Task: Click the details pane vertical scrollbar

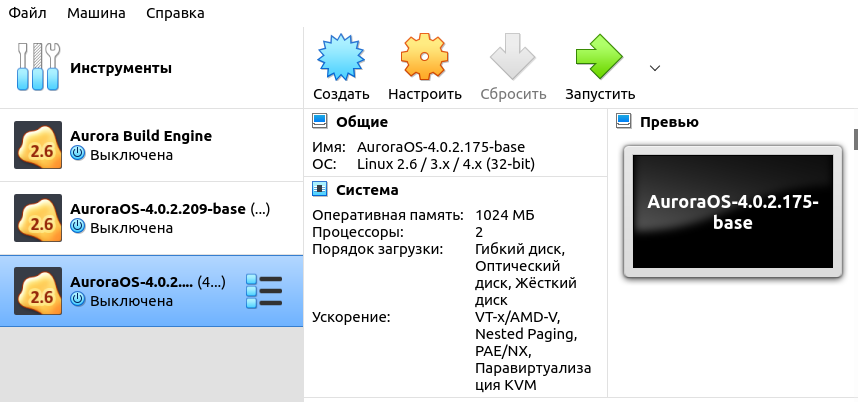Action: (x=855, y=139)
